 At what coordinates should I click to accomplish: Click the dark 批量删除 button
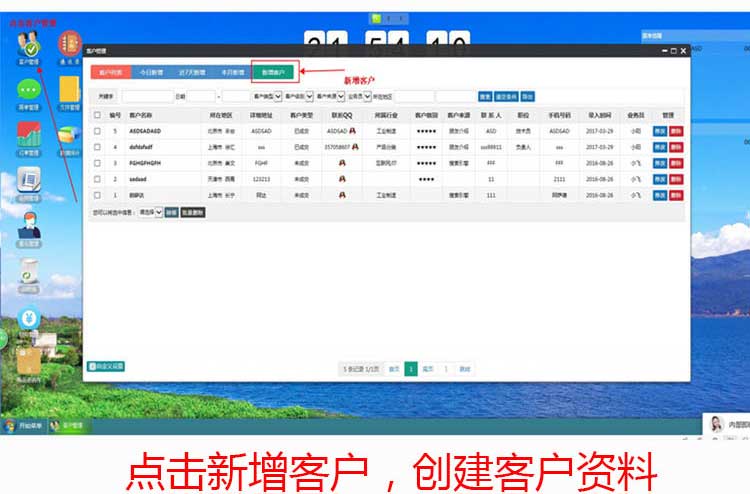193,212
